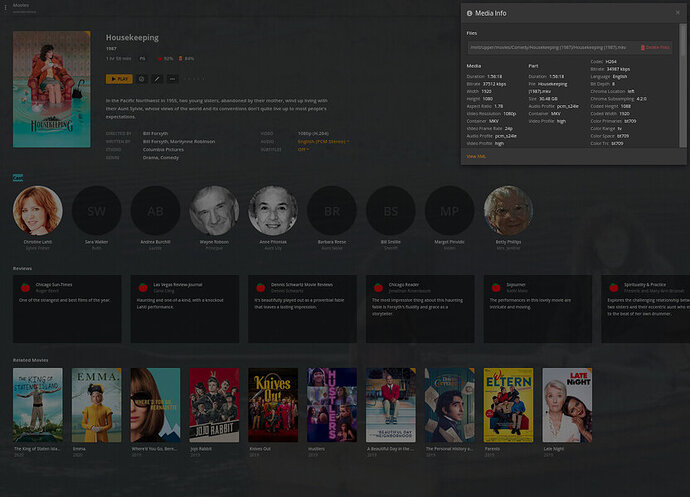Open A Beautiful Day in the Neighborhood poster
690x497 pixels.
tap(391, 405)
